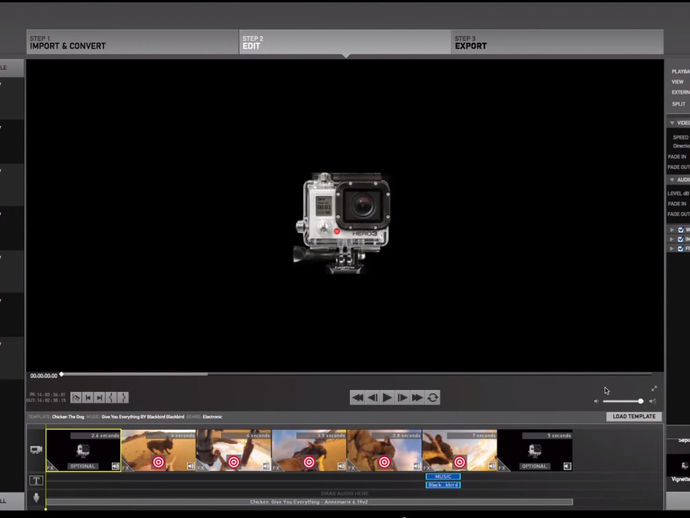The height and width of the screenshot is (518, 690).
Task: Mute audio on the 4 seconds clip
Action: 191,466
